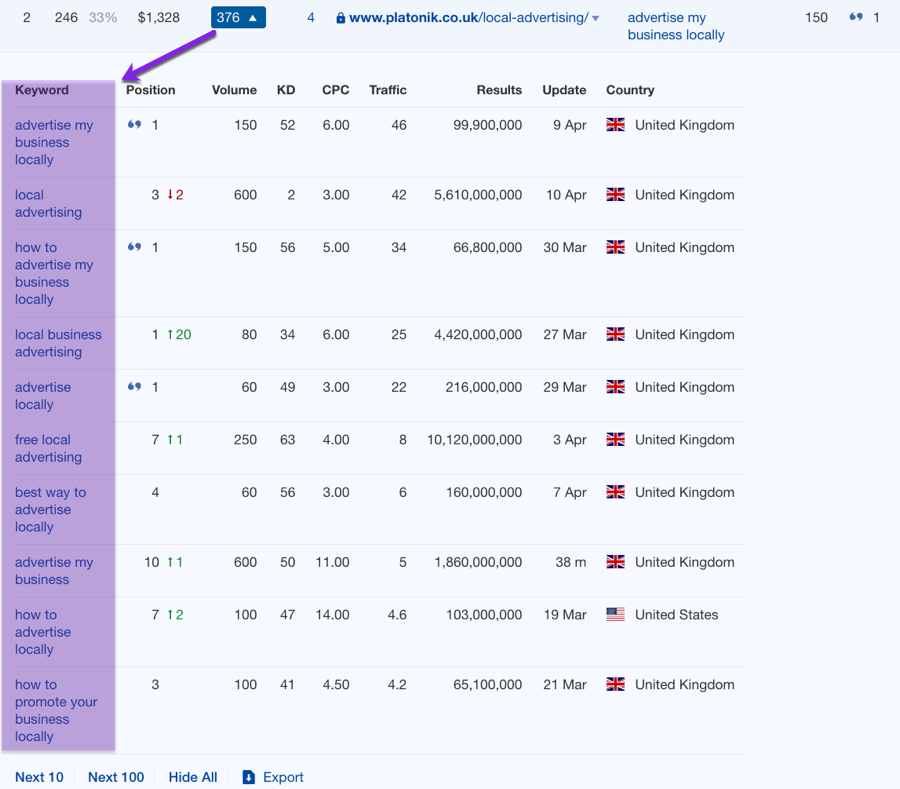Click the Export download icon
The width and height of the screenshot is (900, 789).
(249, 777)
